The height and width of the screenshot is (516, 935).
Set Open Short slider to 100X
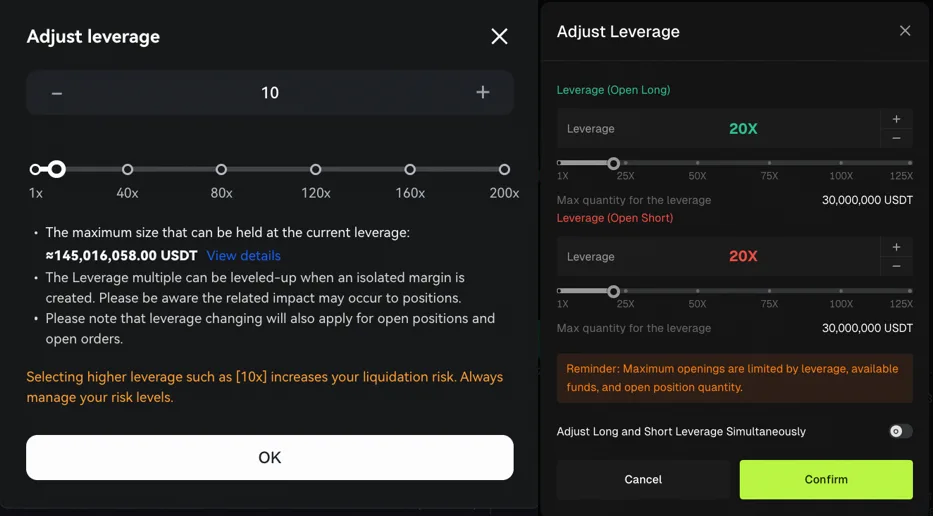[841, 291]
